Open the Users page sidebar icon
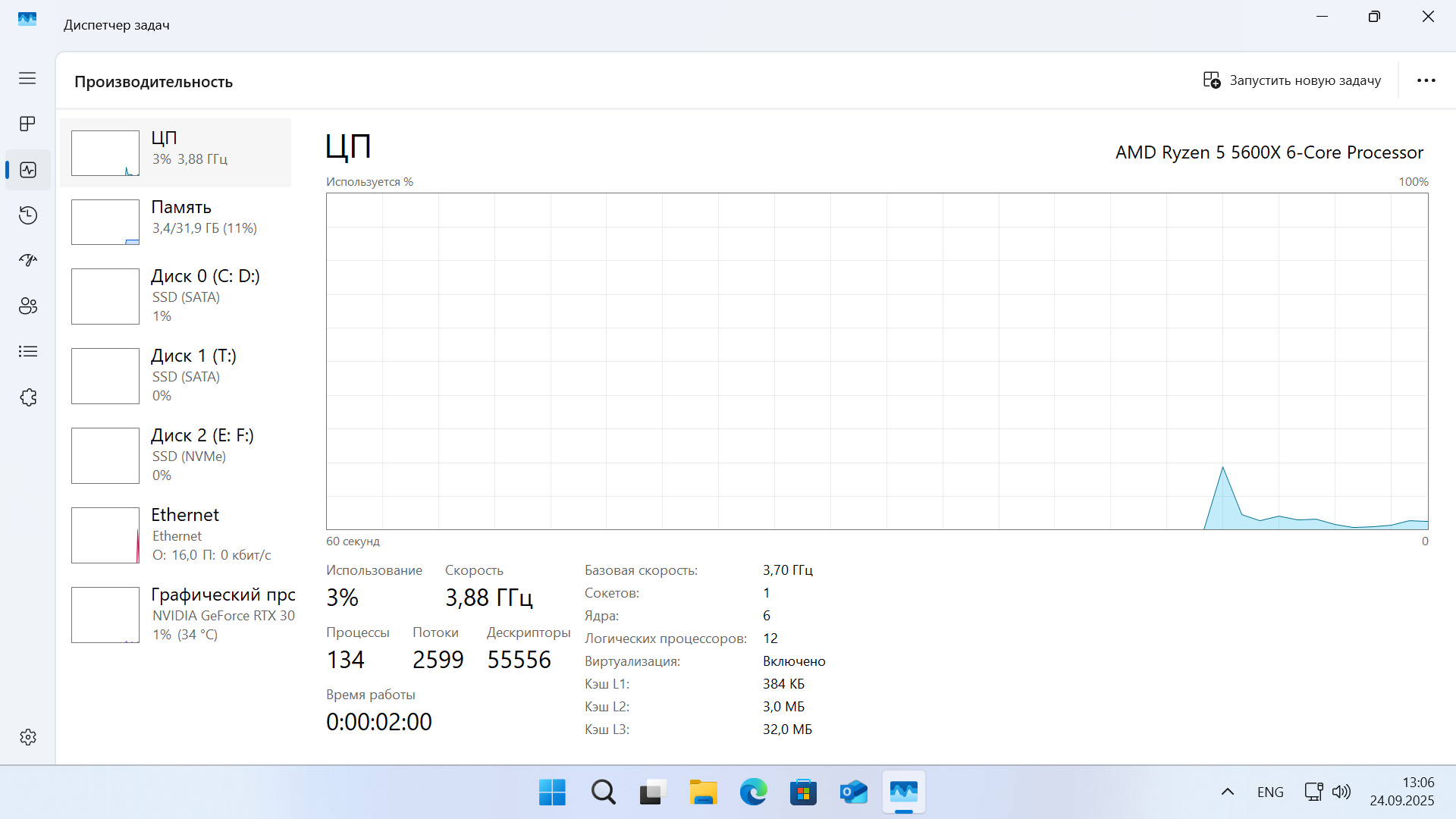The height and width of the screenshot is (819, 1456). (x=28, y=306)
